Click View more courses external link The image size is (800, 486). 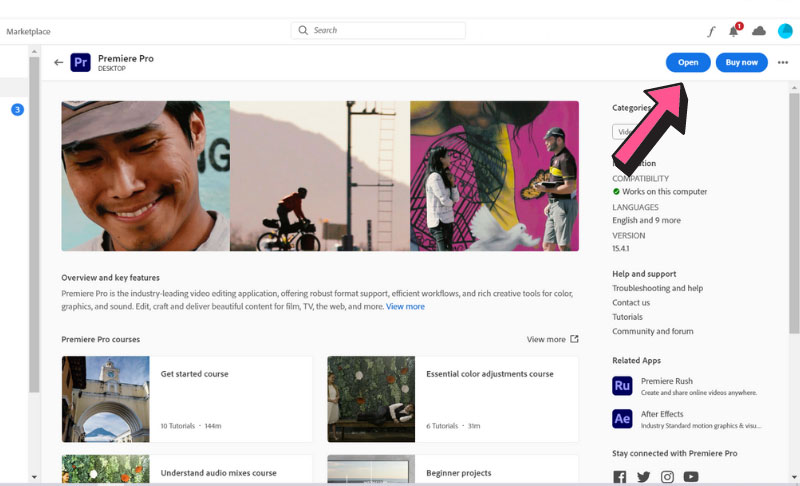552,339
